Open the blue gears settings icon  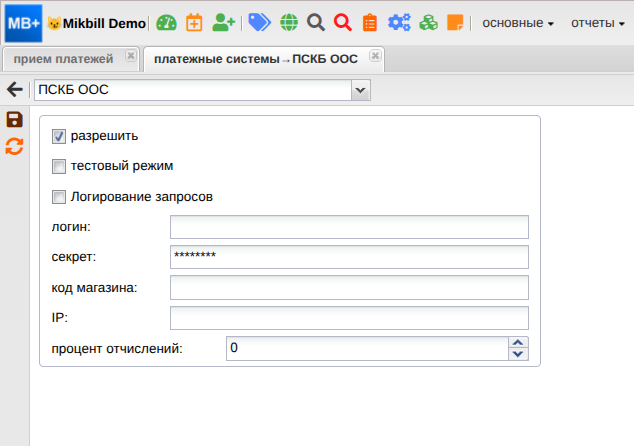399,23
